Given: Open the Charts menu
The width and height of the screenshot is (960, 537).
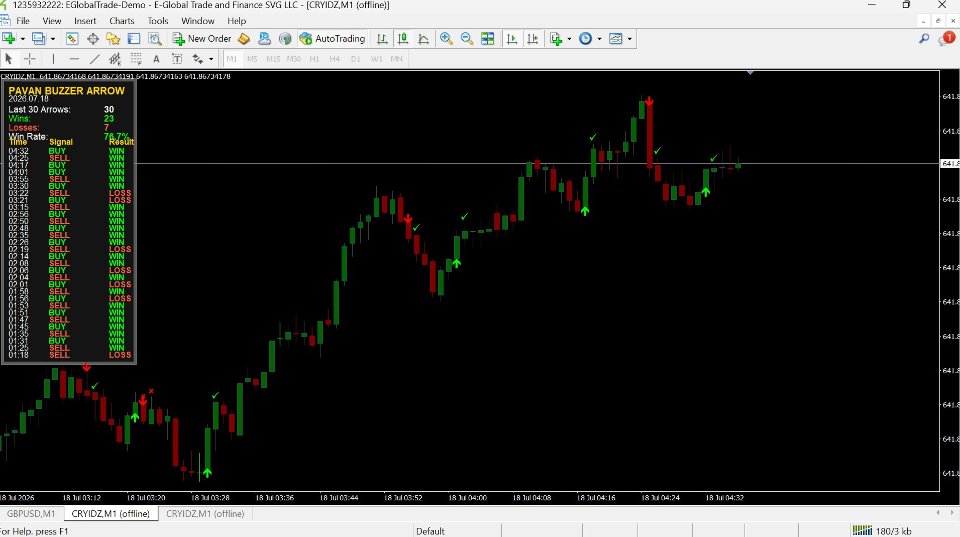Looking at the screenshot, I should coord(122,21).
